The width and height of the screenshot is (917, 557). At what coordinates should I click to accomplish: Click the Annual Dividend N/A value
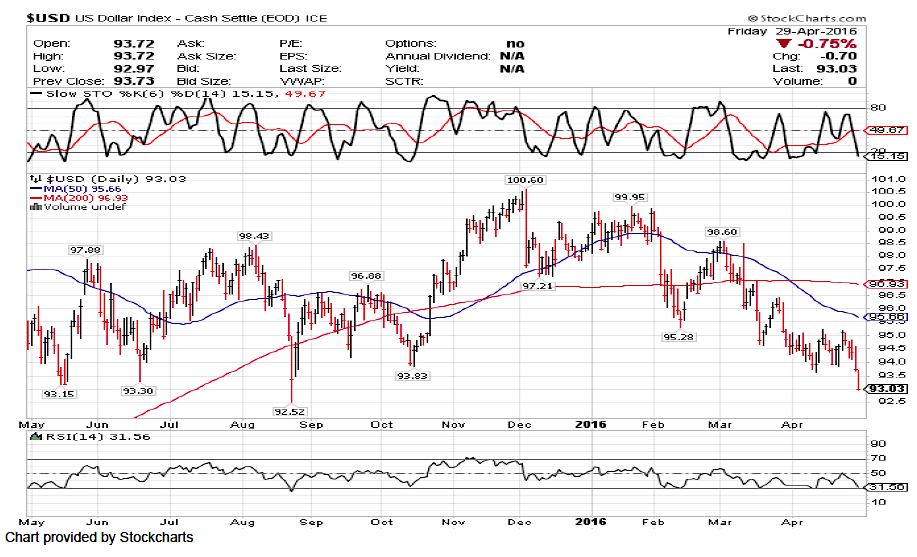(x=512, y=56)
